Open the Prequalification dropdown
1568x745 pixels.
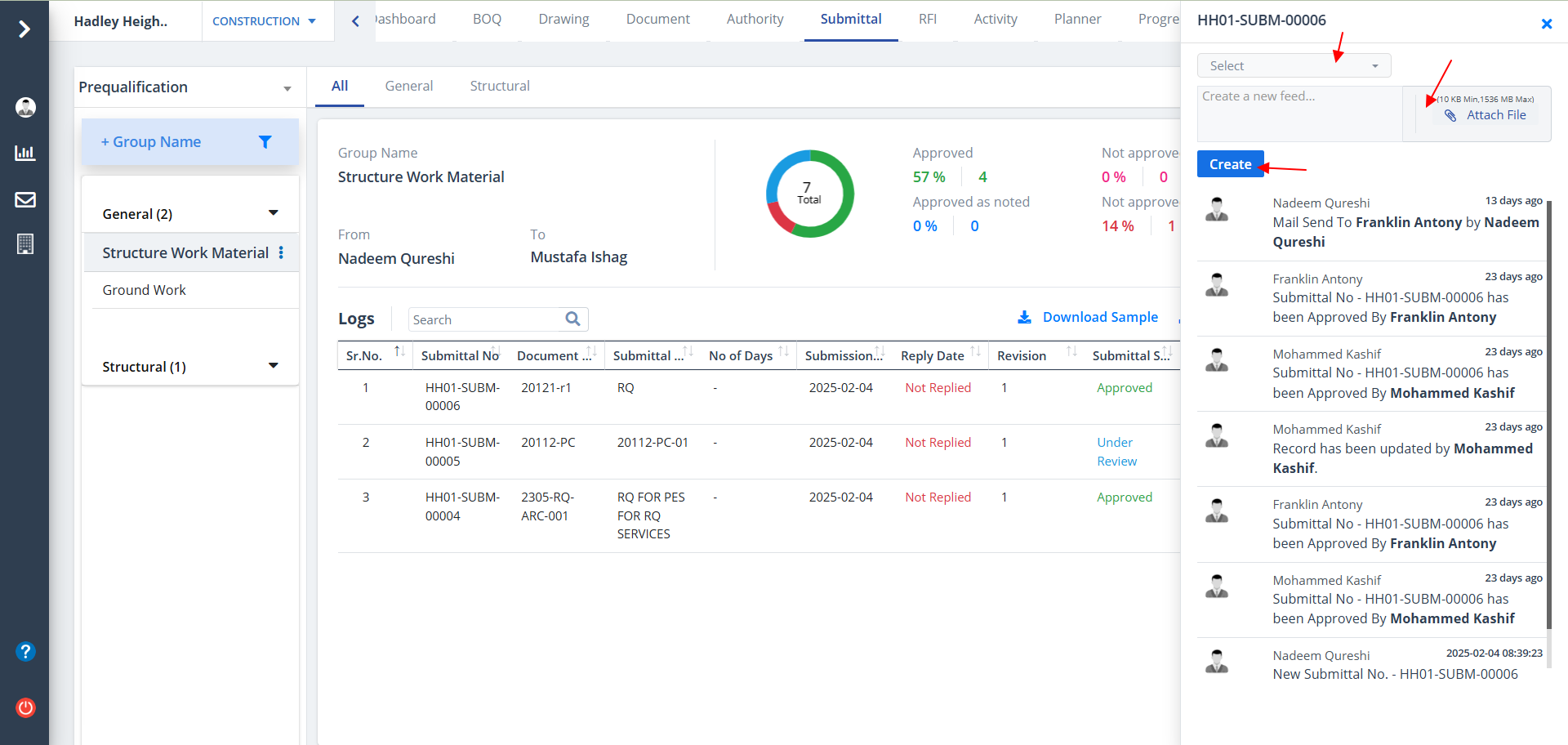tap(186, 87)
